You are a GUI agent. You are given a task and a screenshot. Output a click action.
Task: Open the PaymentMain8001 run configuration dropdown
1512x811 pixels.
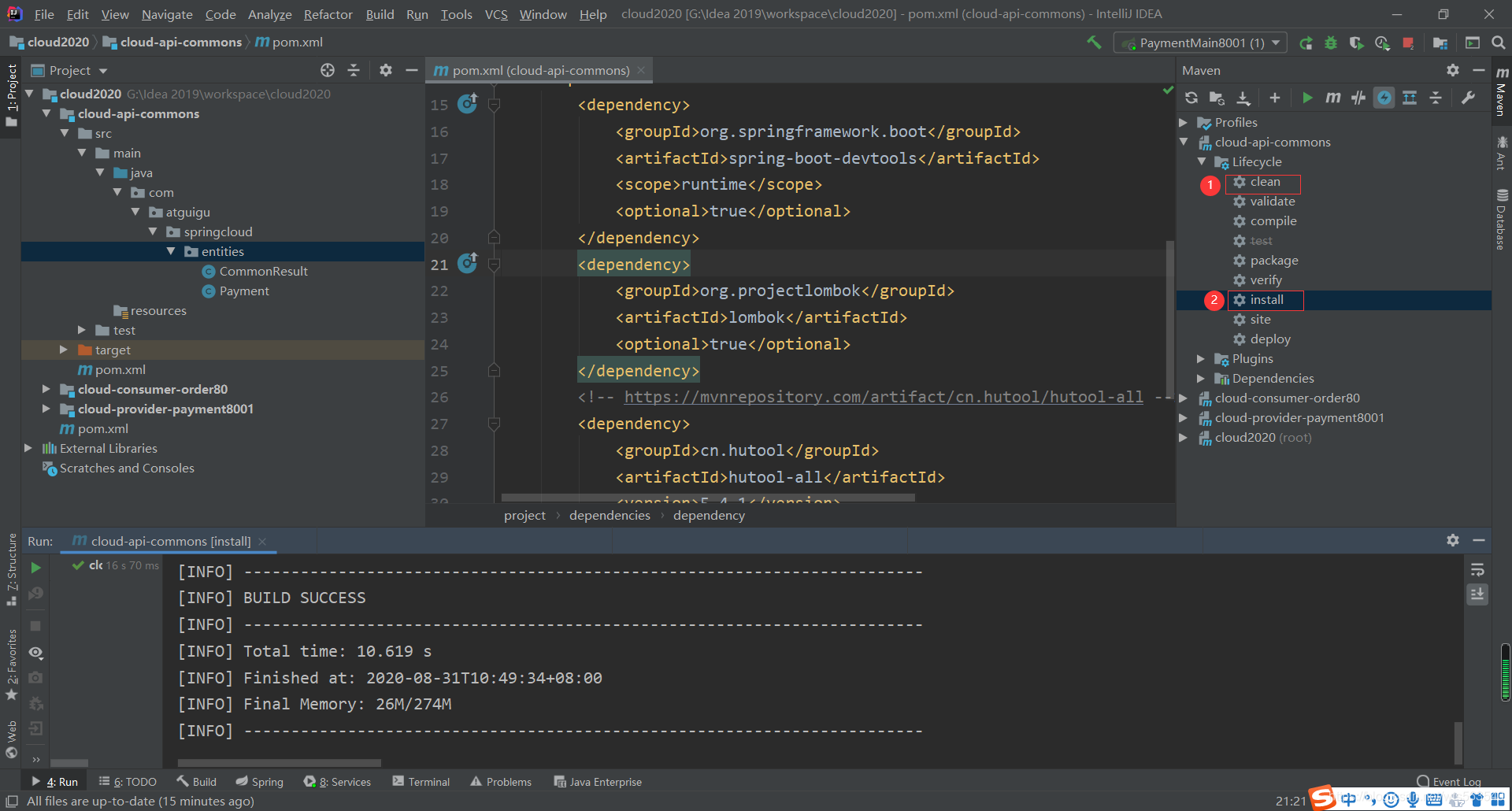pos(1200,43)
